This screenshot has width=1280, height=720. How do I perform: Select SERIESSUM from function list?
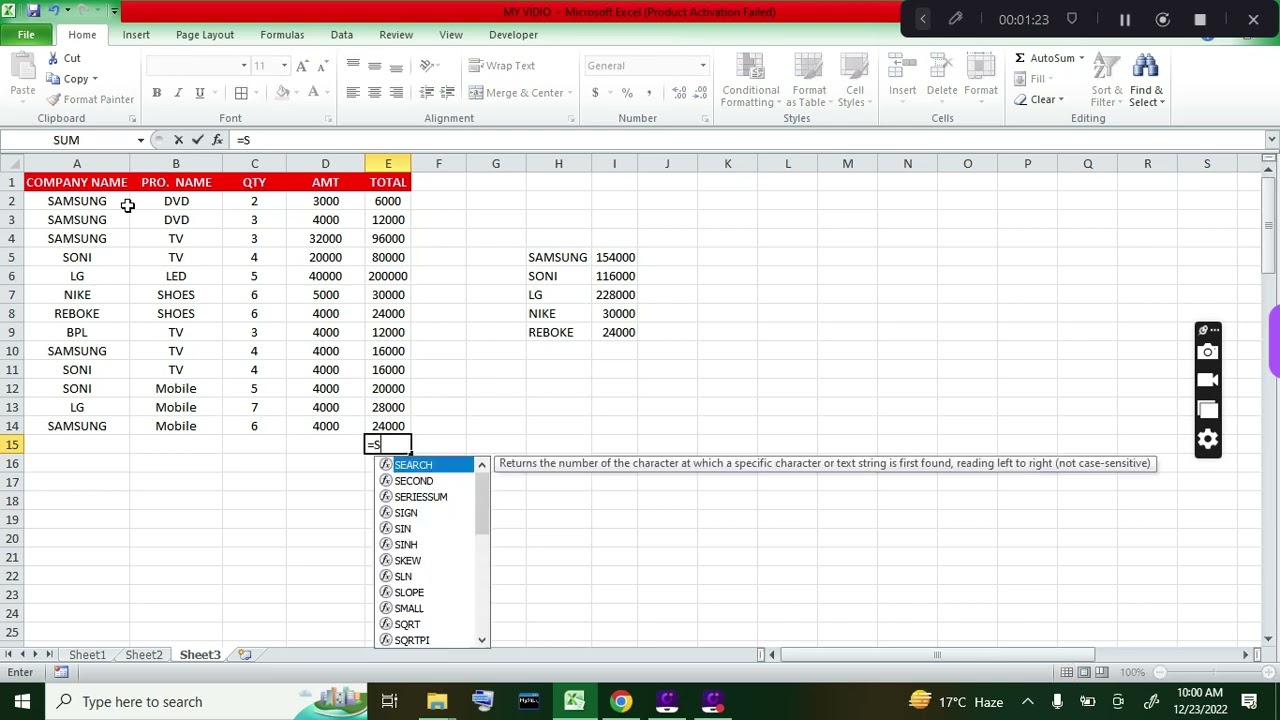pos(425,497)
